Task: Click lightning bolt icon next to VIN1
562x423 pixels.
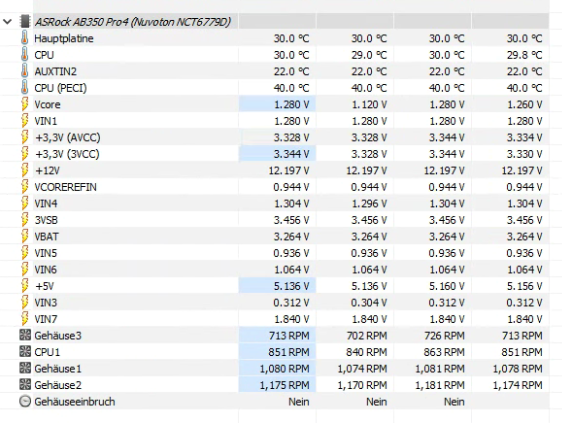Action: [x=24, y=120]
